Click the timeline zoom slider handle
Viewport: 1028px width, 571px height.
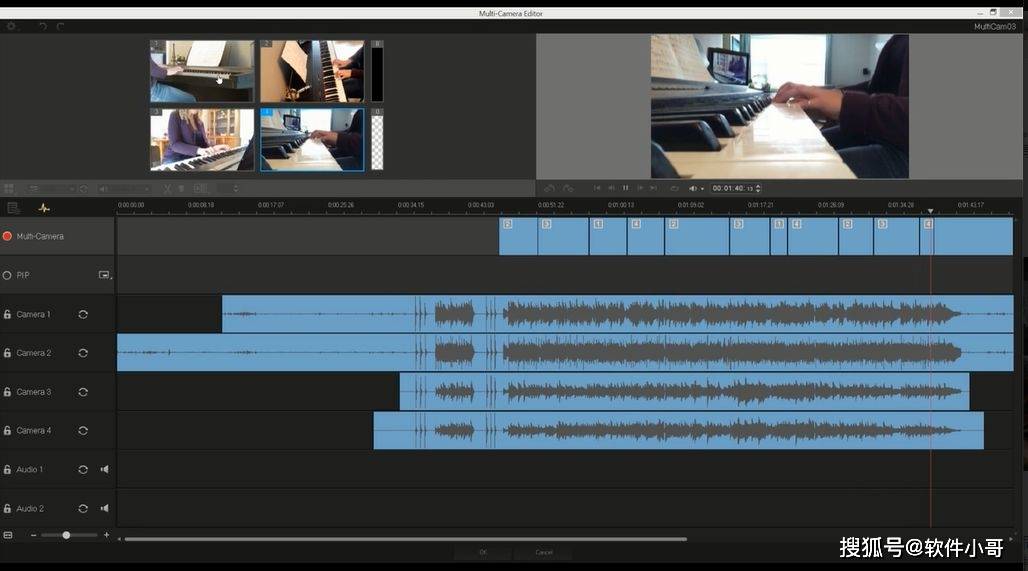coord(66,535)
